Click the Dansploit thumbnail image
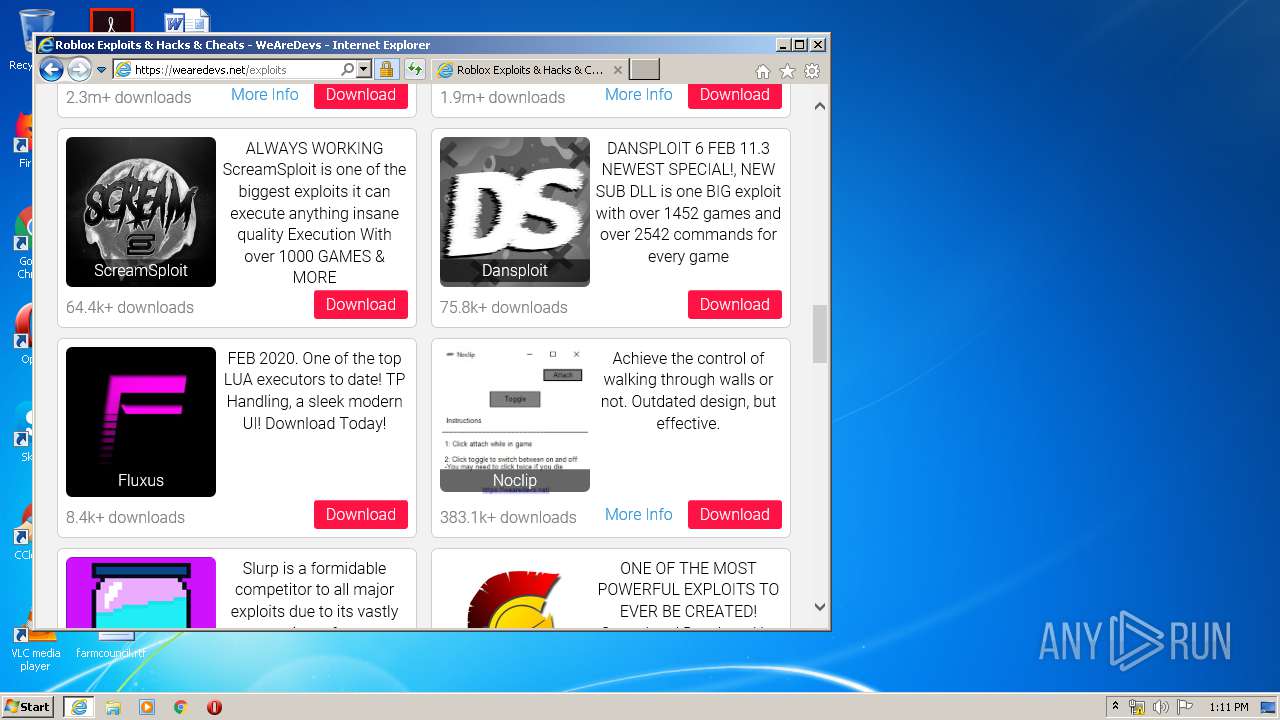 point(515,212)
